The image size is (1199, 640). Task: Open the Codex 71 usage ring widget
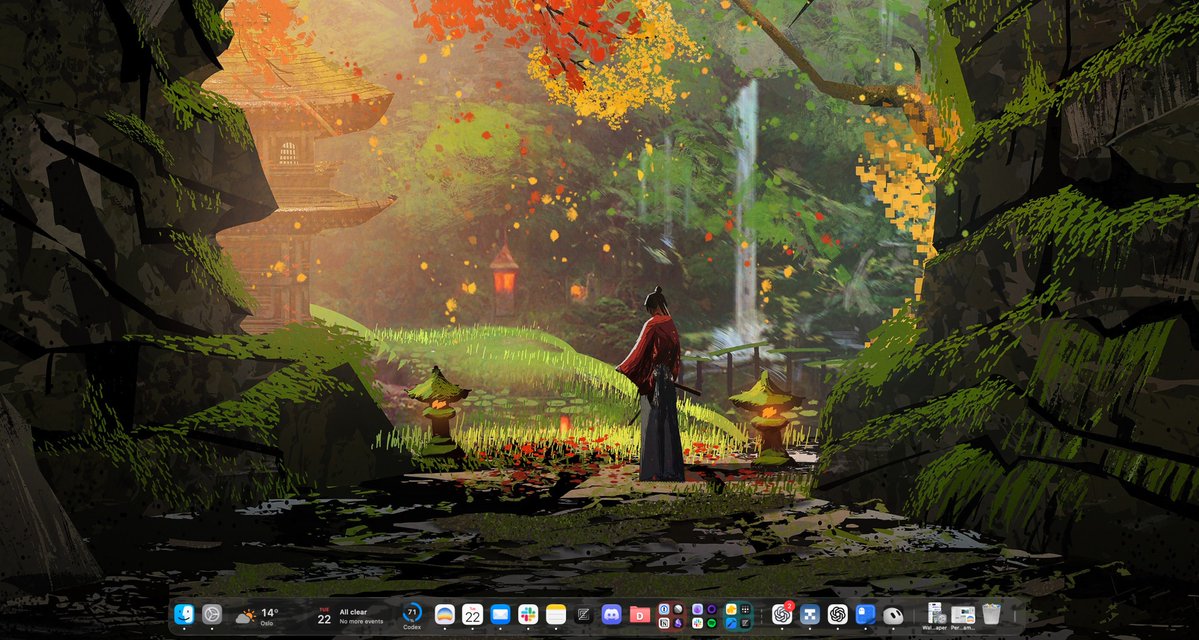pyautogui.click(x=412, y=616)
